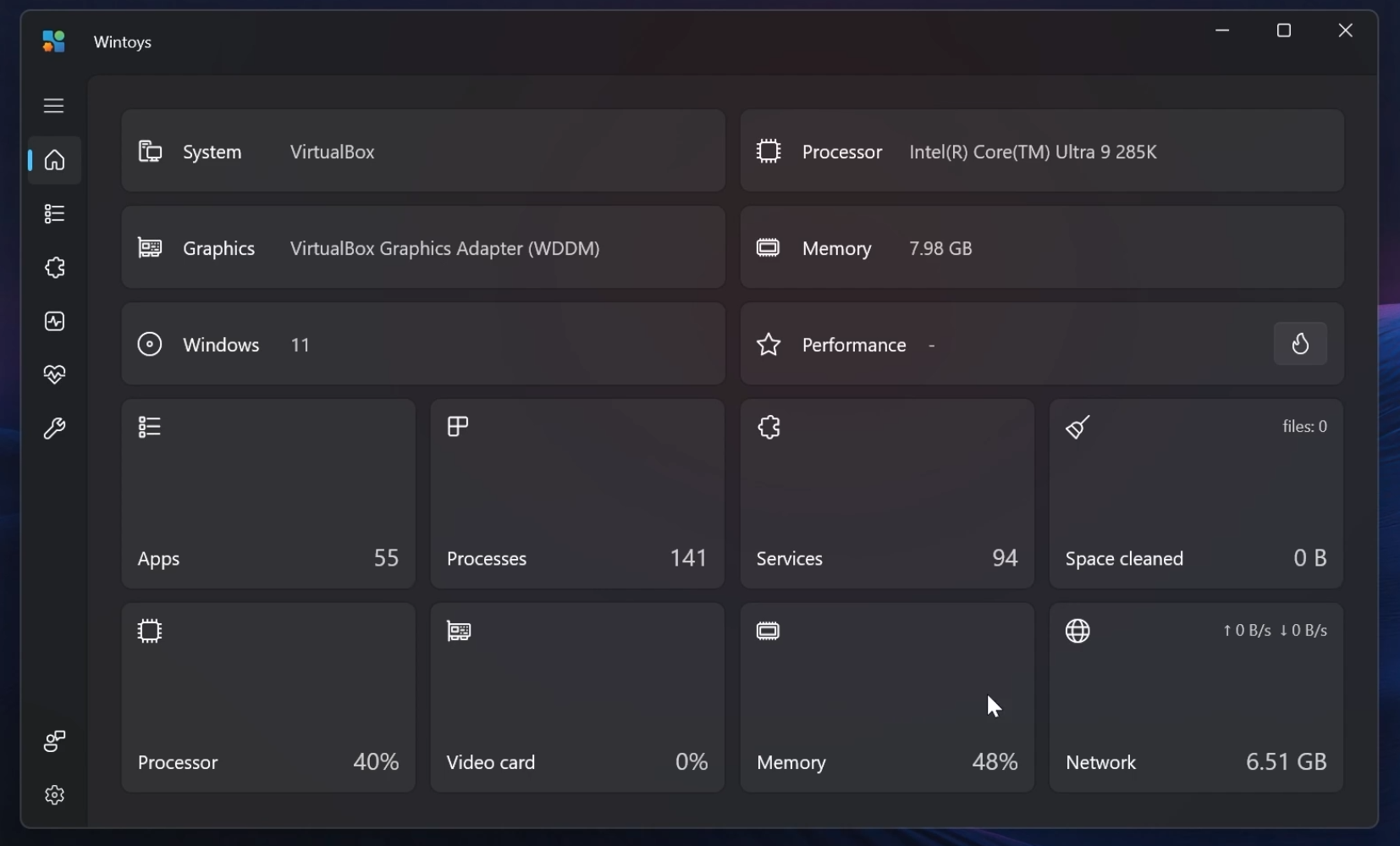Open the Memory 7.98 GB card
1400x846 pixels.
(1041, 248)
